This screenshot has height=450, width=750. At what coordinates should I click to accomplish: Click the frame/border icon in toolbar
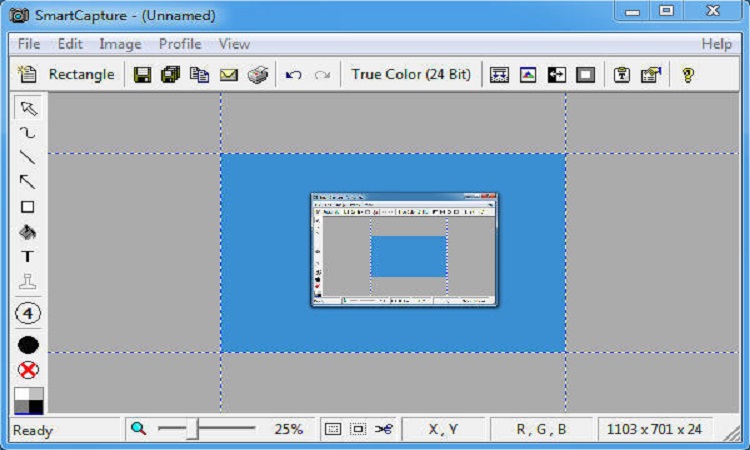click(x=585, y=75)
